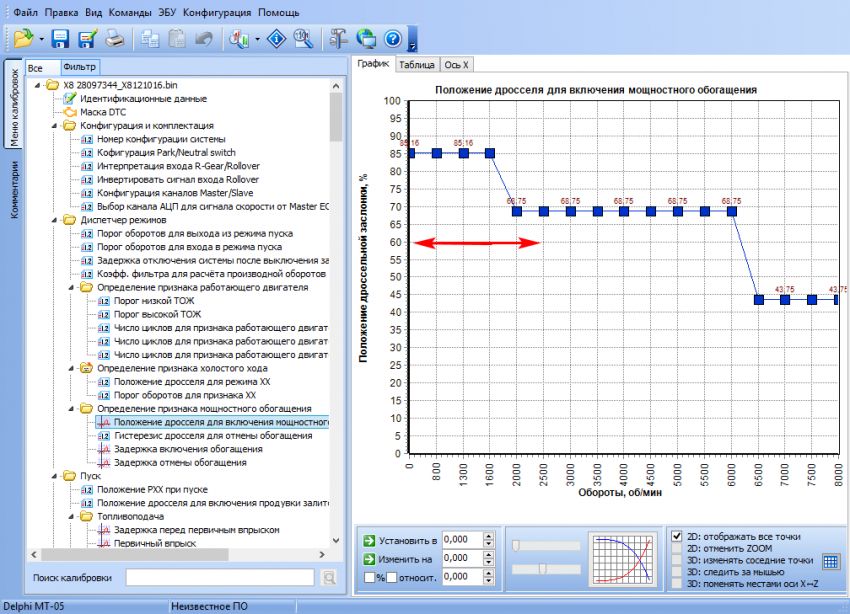Select Порог оборотов для признака ХХ
The height and width of the screenshot is (614, 850).
(185, 395)
